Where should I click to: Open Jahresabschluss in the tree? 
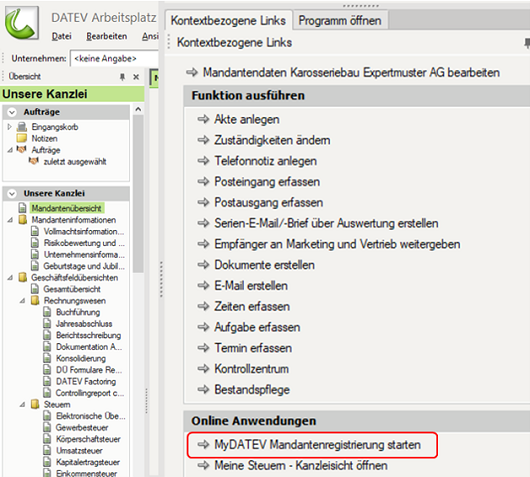click(84, 324)
